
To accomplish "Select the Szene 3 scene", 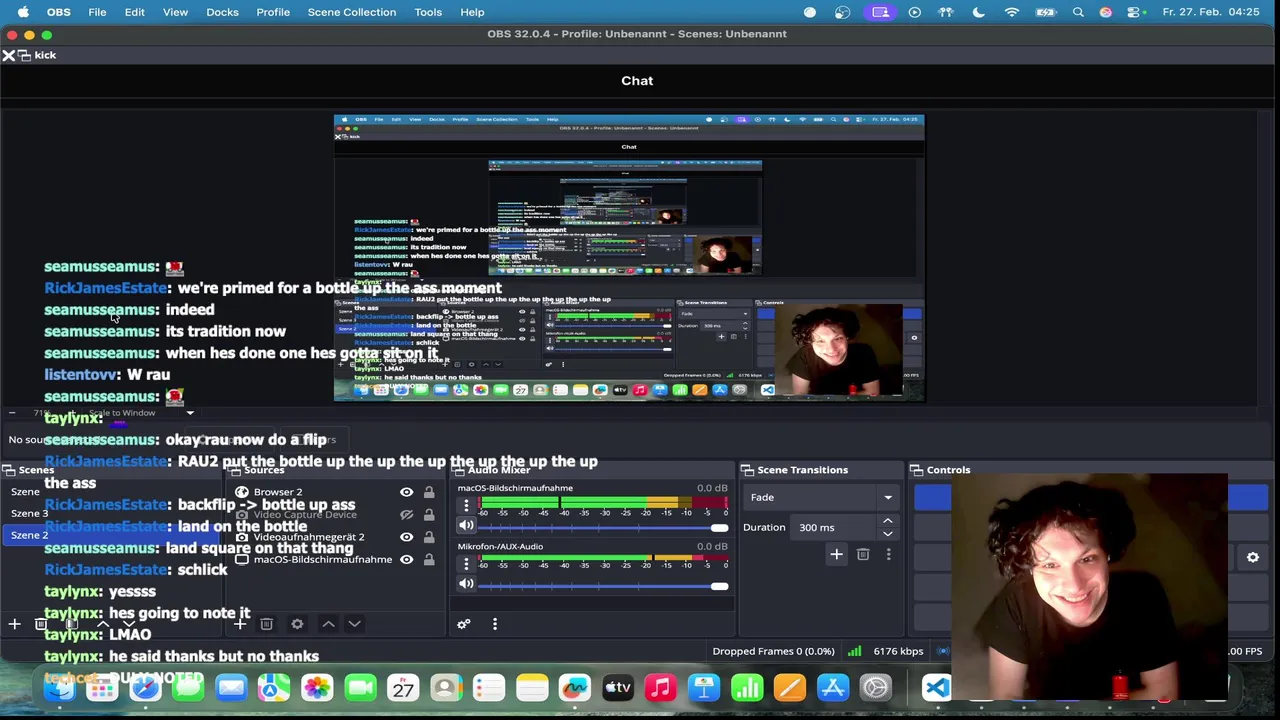I will (110, 513).
